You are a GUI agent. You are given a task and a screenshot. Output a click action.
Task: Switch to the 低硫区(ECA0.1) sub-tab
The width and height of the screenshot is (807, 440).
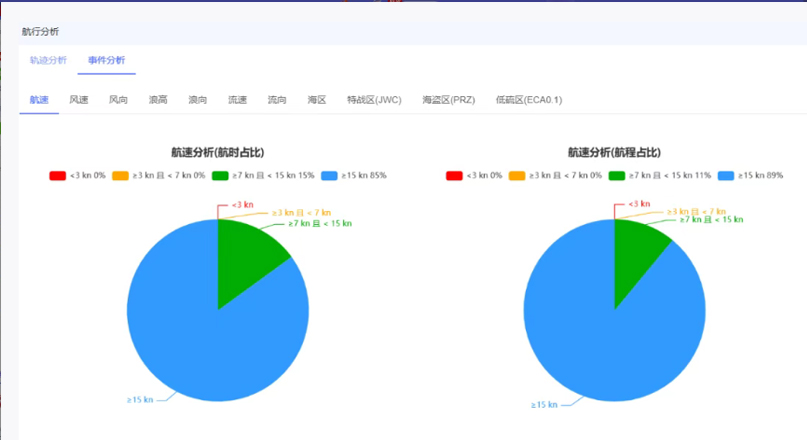click(528, 100)
